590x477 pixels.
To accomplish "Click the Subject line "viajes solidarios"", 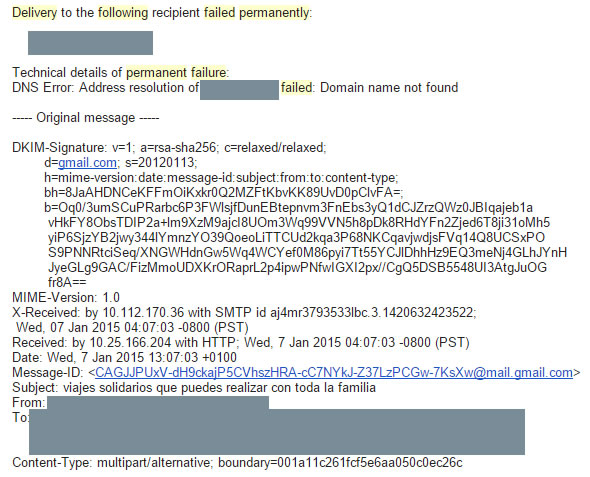I will click(x=194, y=387).
